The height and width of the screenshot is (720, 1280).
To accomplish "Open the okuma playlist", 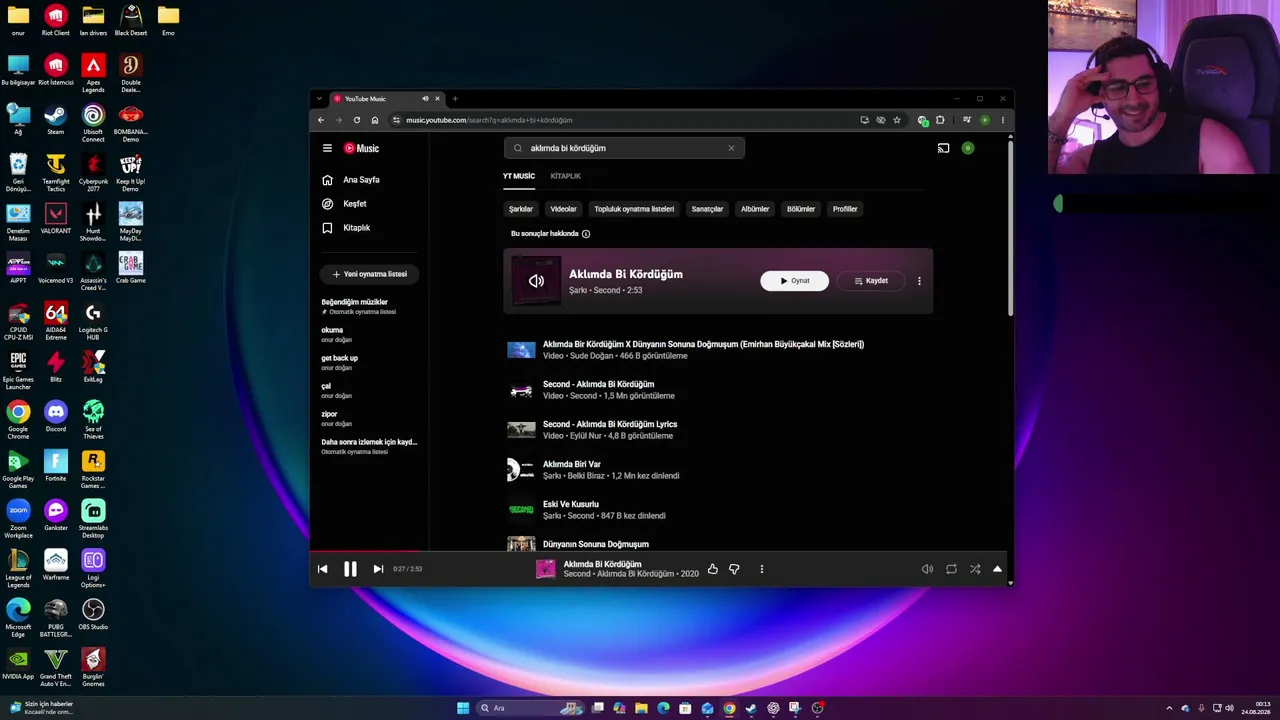I will tap(336, 334).
